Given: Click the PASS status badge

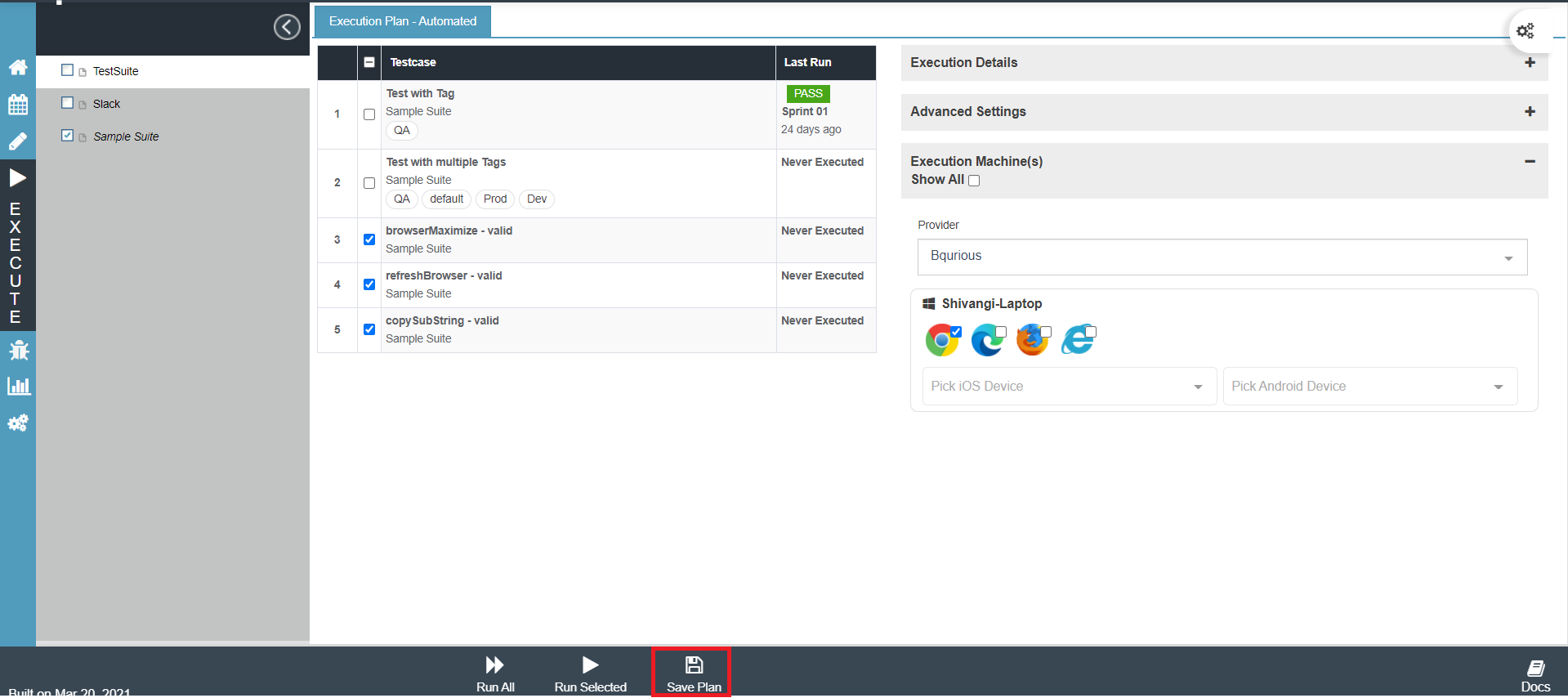Looking at the screenshot, I should 808,94.
